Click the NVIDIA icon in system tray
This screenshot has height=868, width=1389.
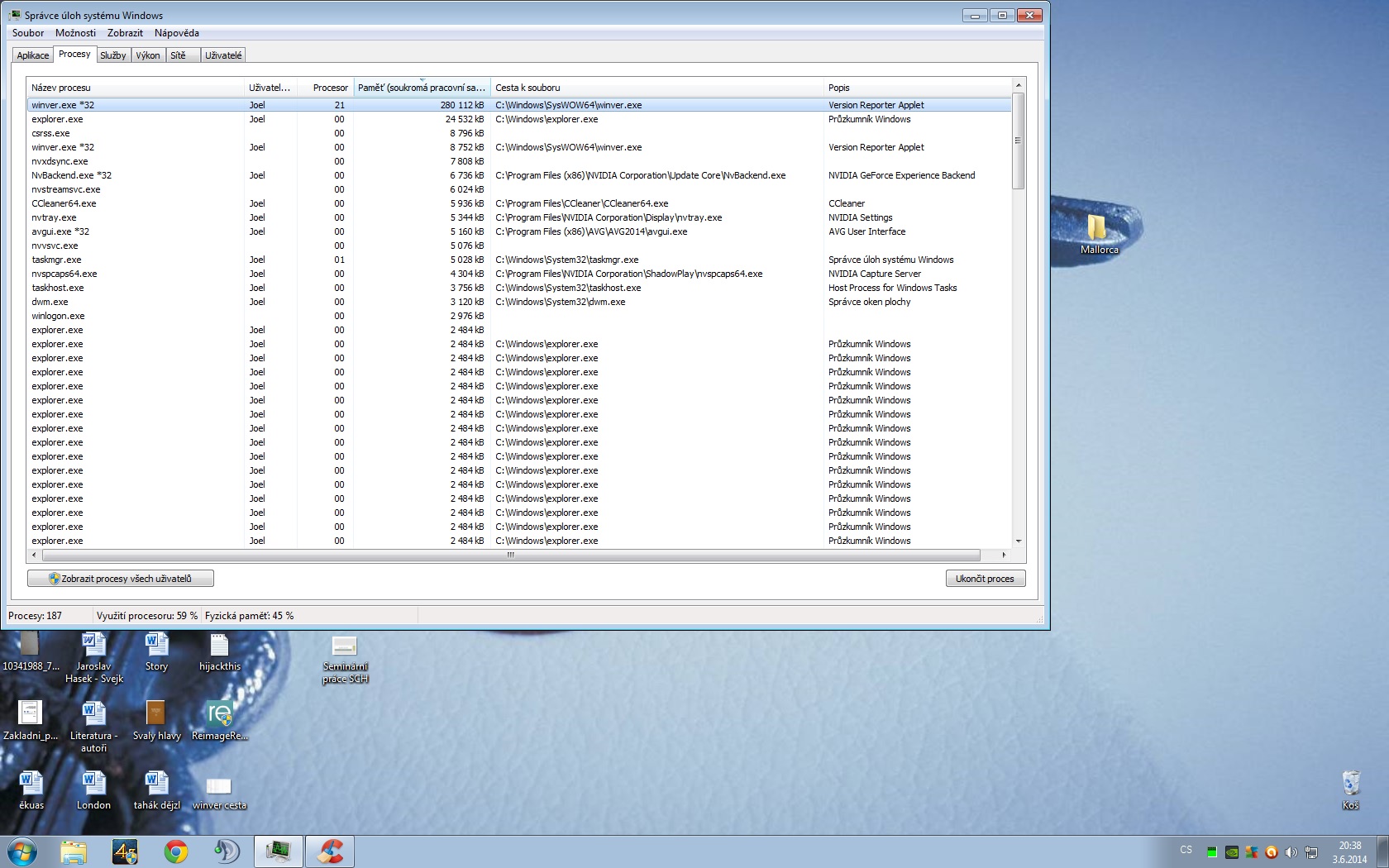(1231, 852)
